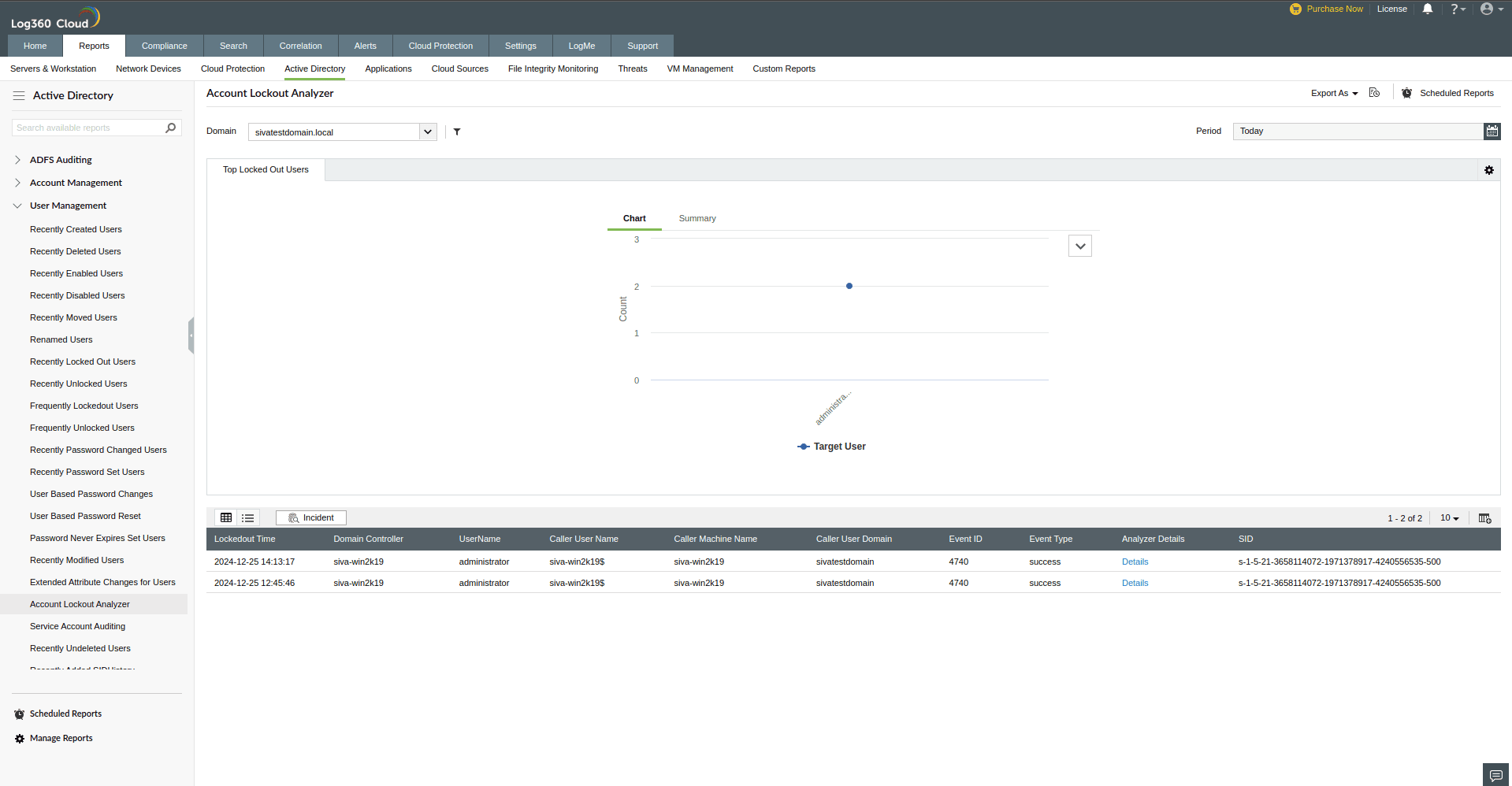Screen dimensions: 1512x786
Task: Open the column chooser icon
Action: (x=1484, y=518)
